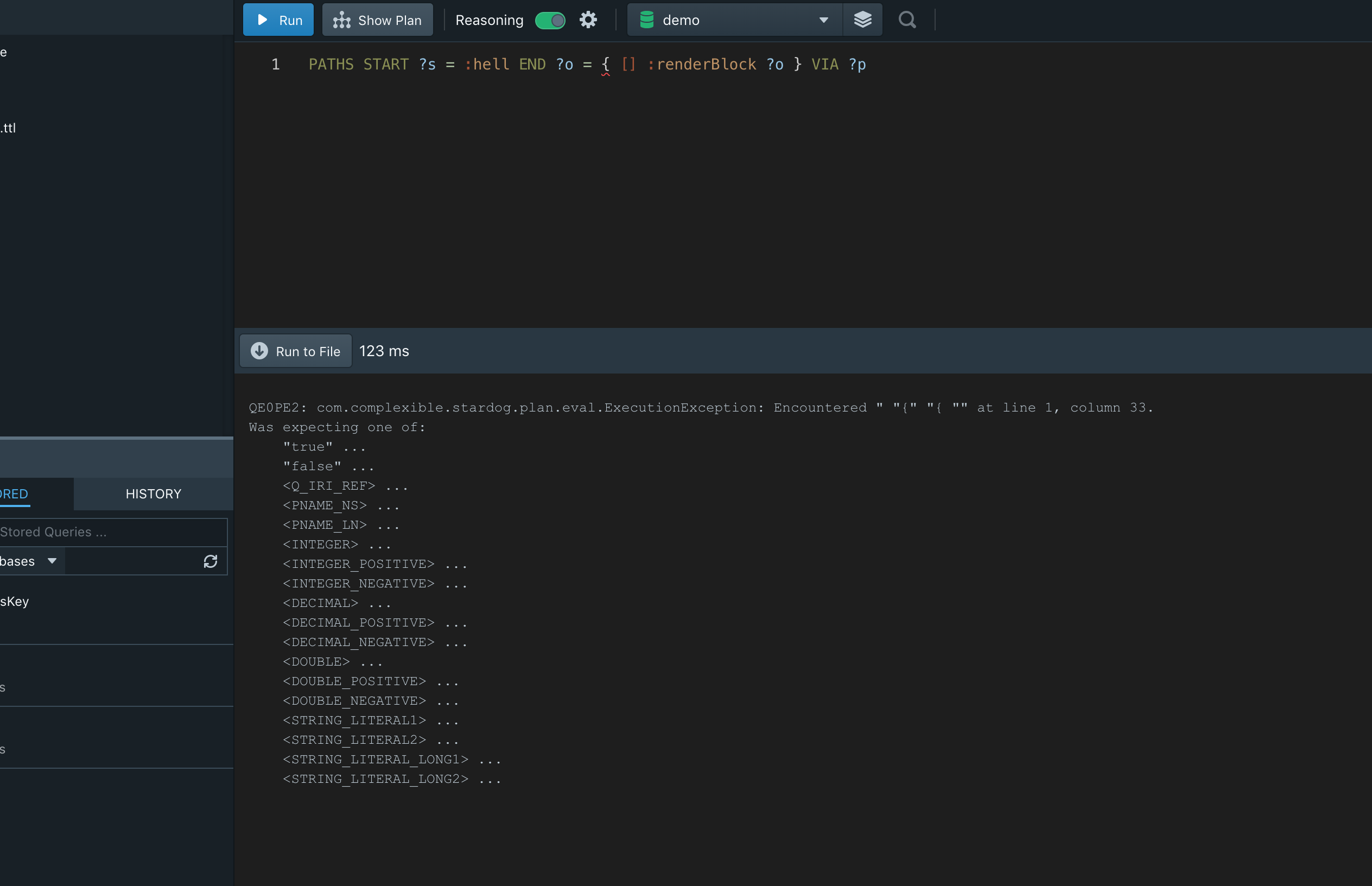Viewport: 1372px width, 886px height.
Task: Click the plan tree icon in Show Plan
Action: [341, 20]
